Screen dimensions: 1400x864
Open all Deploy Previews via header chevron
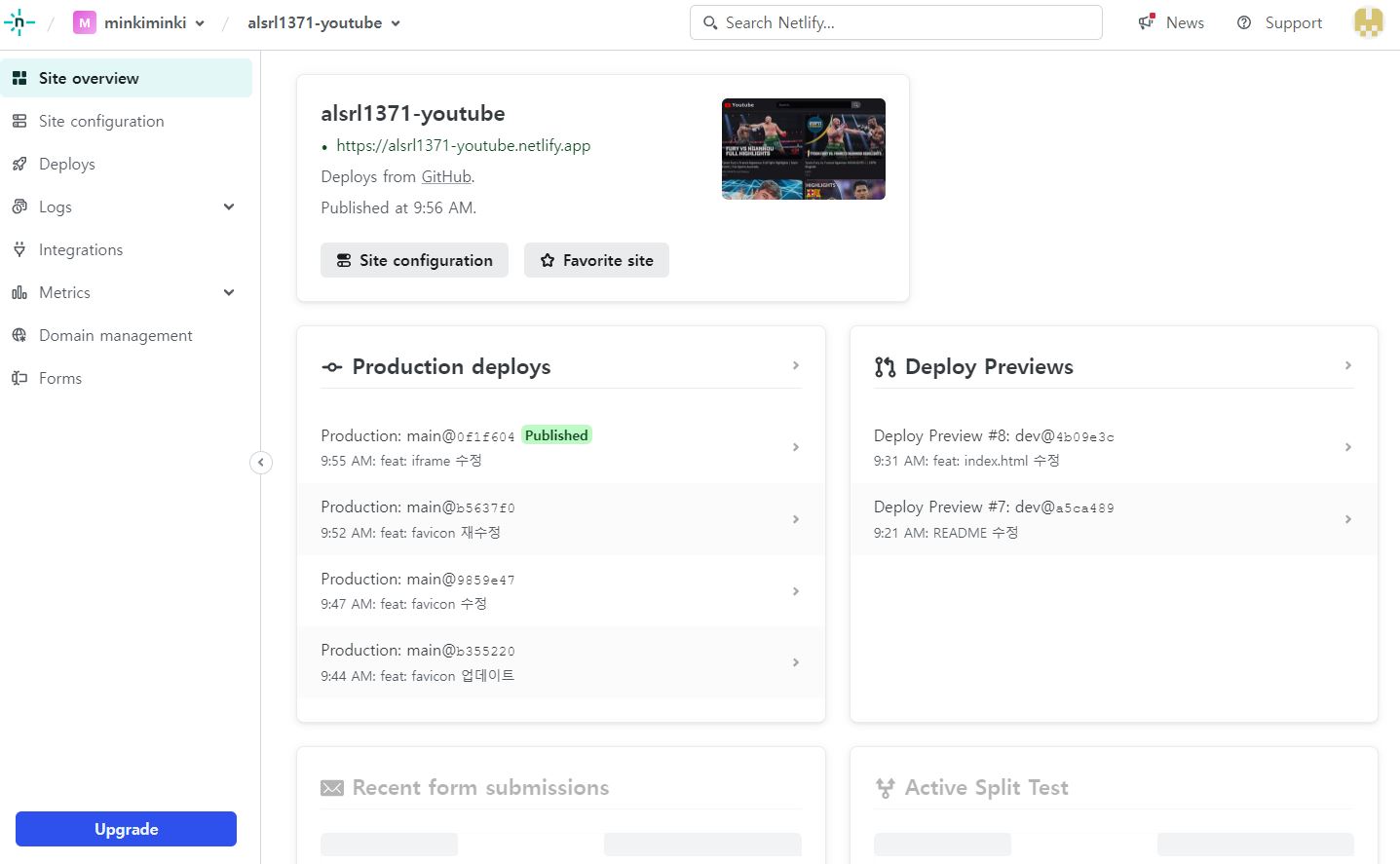click(1348, 365)
